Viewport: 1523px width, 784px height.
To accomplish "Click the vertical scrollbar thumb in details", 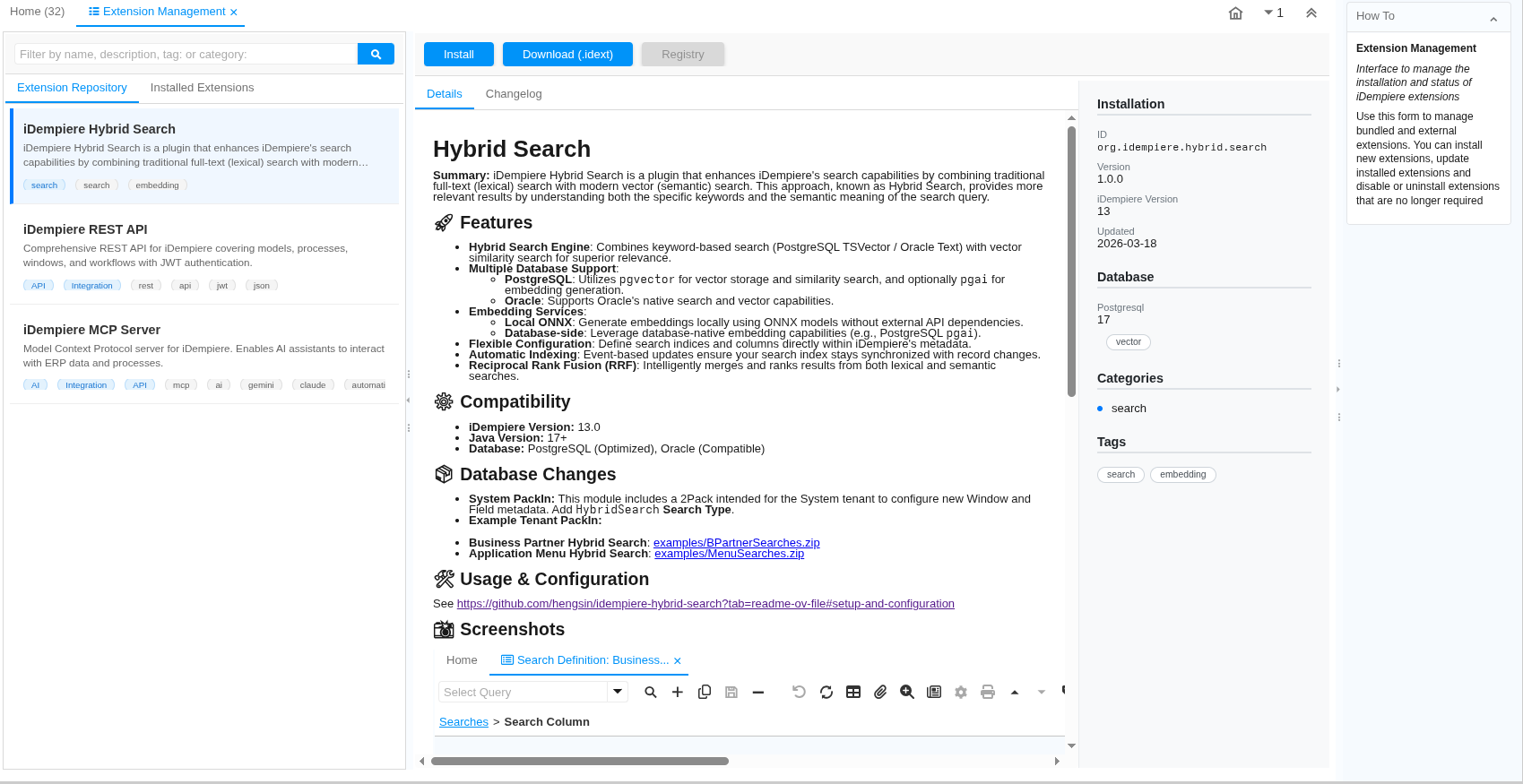I will [1071, 262].
